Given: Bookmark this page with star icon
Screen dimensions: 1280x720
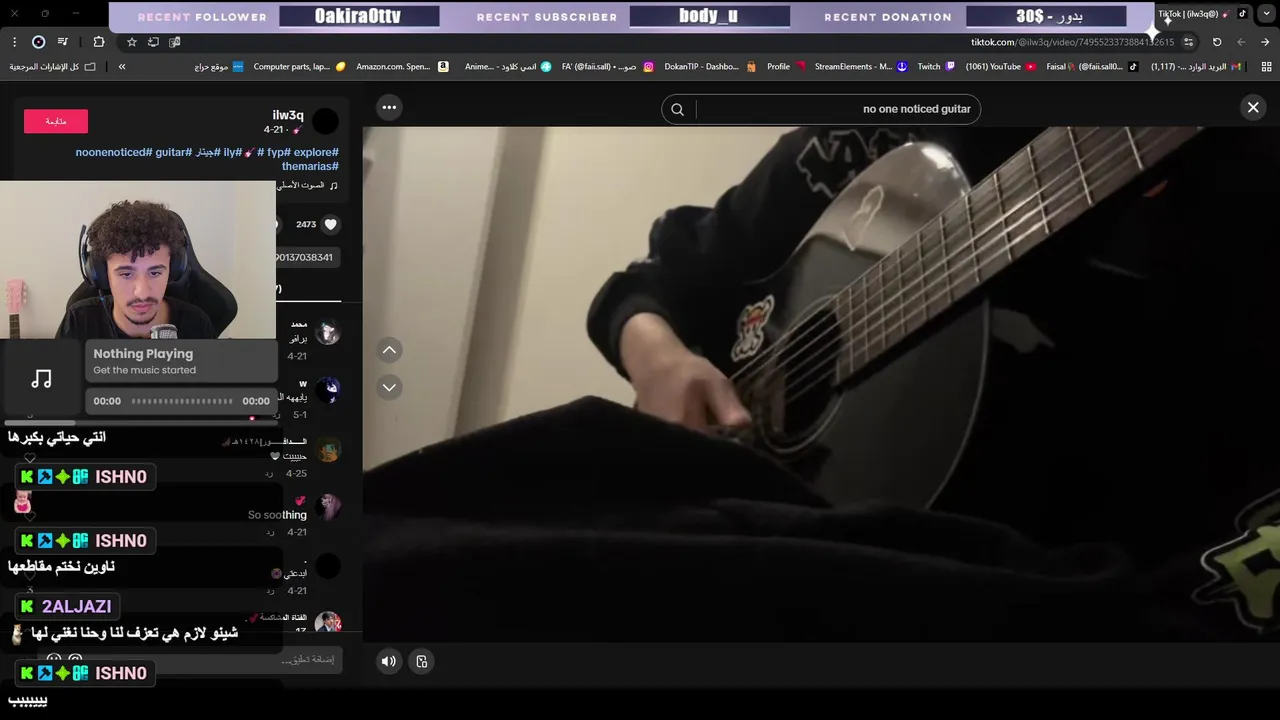Looking at the screenshot, I should point(131,42).
